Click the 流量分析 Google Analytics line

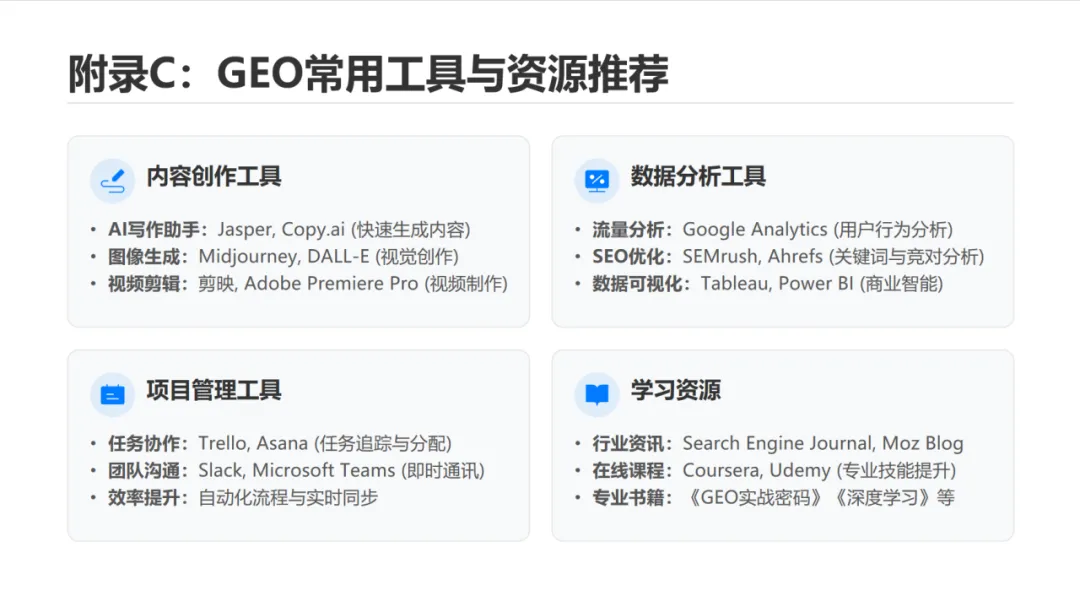pyautogui.click(x=772, y=230)
